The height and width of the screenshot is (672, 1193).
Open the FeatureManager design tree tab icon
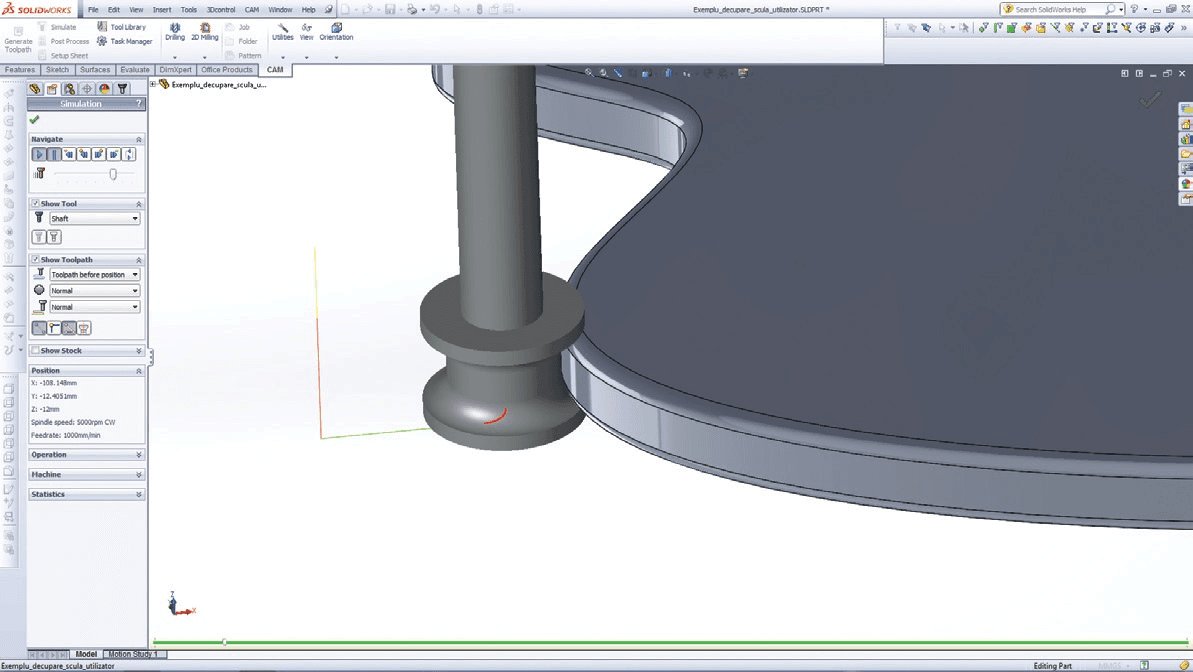(35, 88)
